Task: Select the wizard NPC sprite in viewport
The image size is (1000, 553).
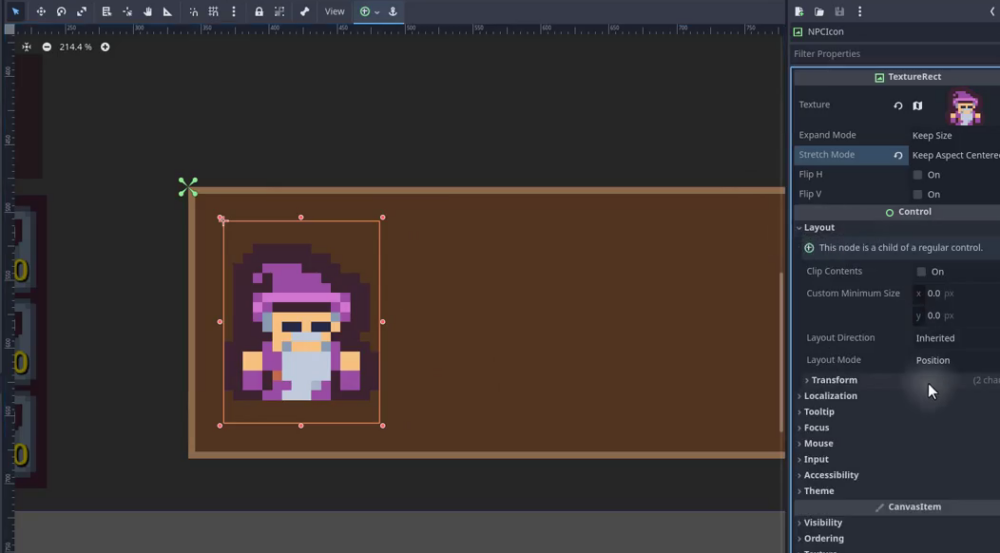Action: pos(301,322)
